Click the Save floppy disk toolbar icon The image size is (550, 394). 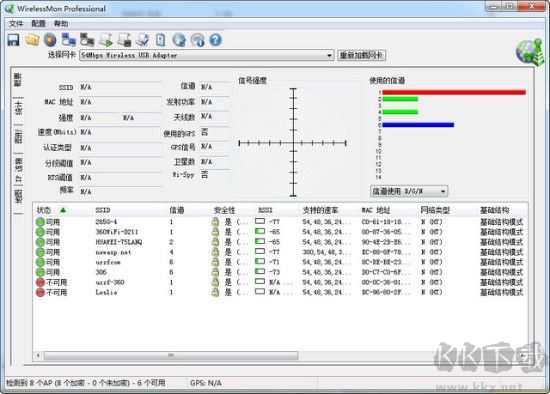coord(13,40)
